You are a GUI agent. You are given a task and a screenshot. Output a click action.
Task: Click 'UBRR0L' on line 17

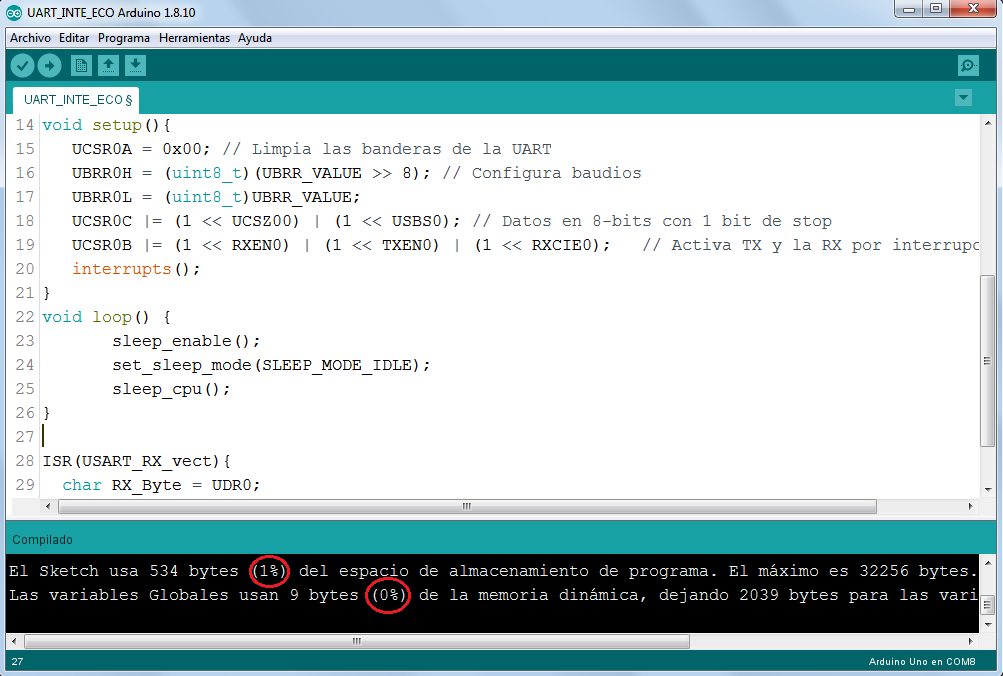coord(102,197)
